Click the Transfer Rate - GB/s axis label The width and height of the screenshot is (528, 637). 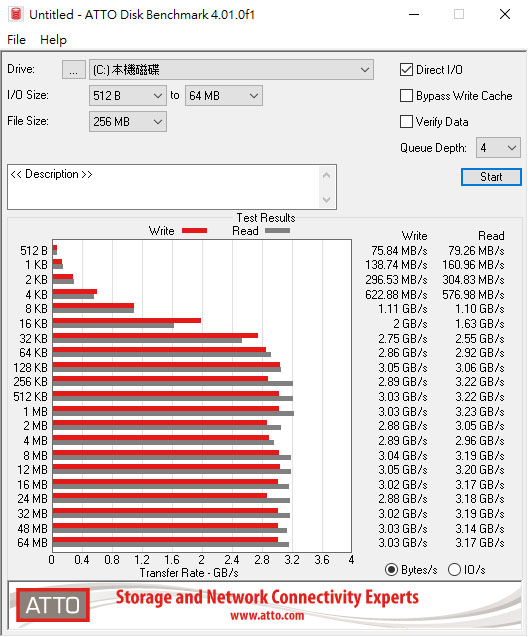point(189,573)
